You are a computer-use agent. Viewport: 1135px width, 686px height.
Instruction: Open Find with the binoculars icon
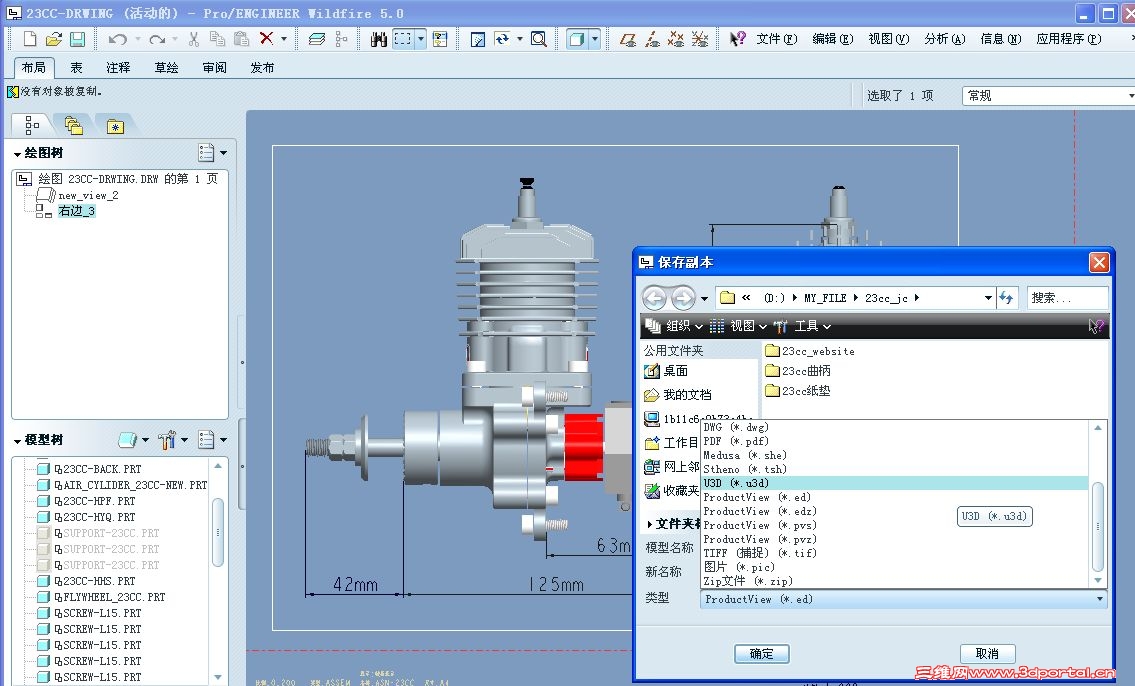point(379,39)
